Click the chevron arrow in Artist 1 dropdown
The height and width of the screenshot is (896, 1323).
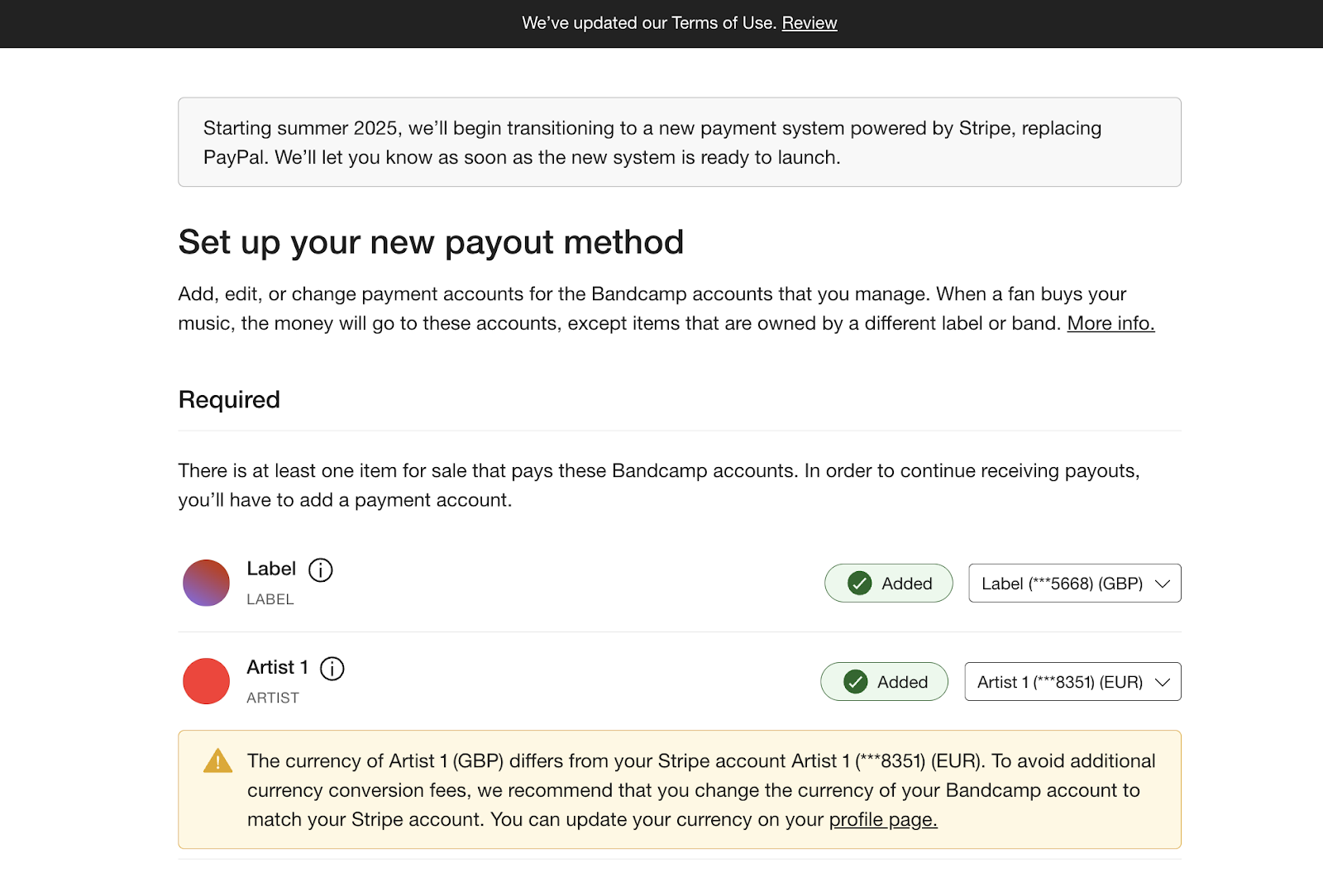pyautogui.click(x=1163, y=682)
